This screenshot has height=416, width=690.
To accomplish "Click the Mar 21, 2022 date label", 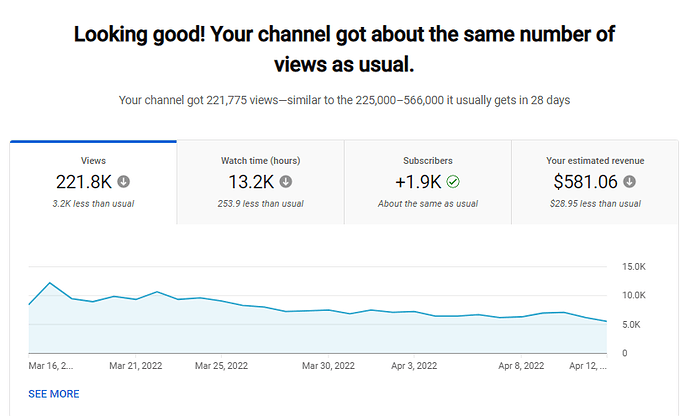I will pyautogui.click(x=136, y=366).
